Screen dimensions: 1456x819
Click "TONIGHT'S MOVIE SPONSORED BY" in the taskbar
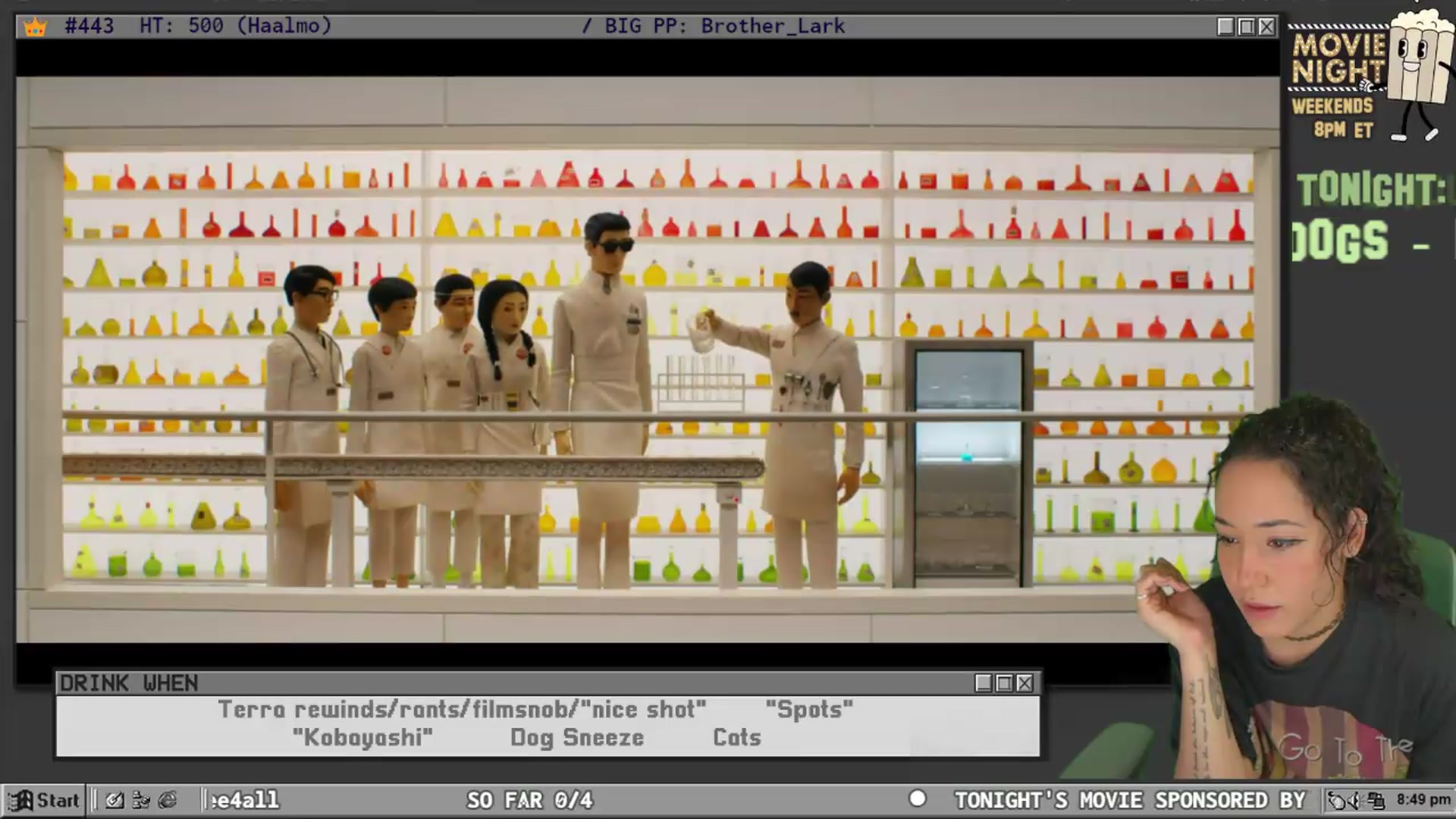click(1130, 800)
